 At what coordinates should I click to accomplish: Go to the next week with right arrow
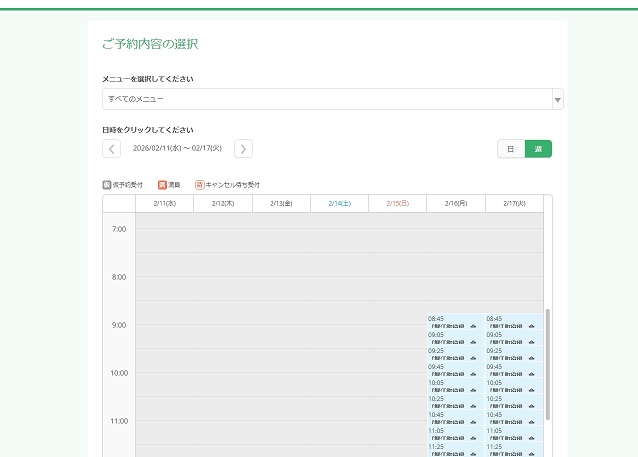(x=243, y=149)
